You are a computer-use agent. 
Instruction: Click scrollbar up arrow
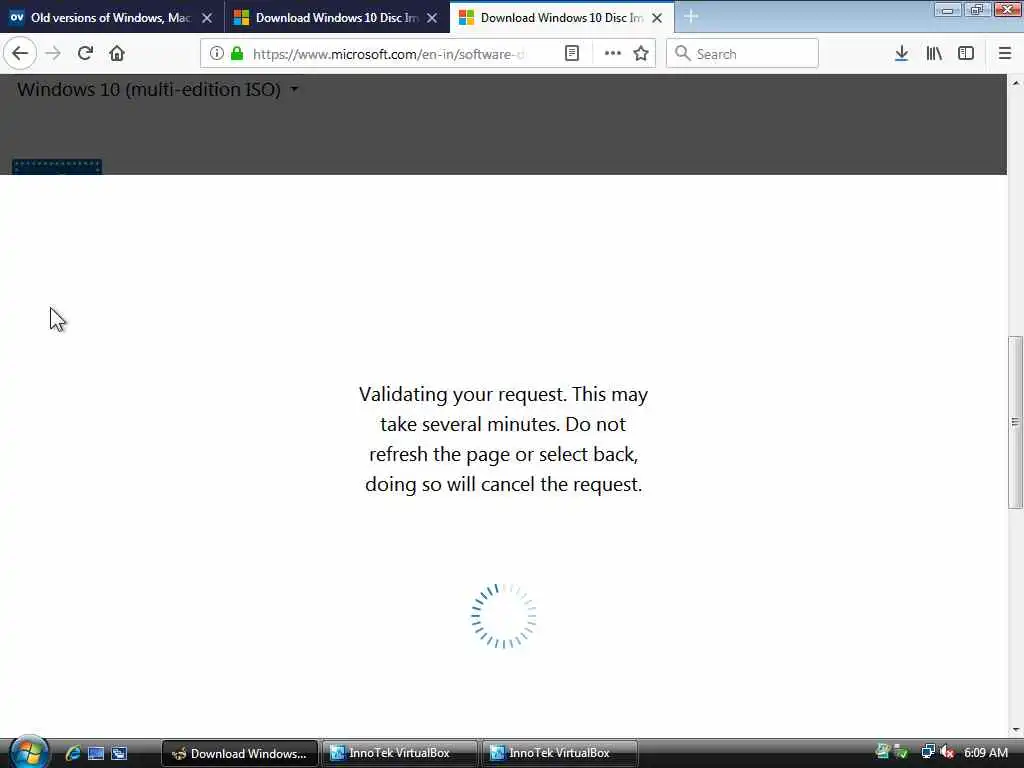[1015, 83]
